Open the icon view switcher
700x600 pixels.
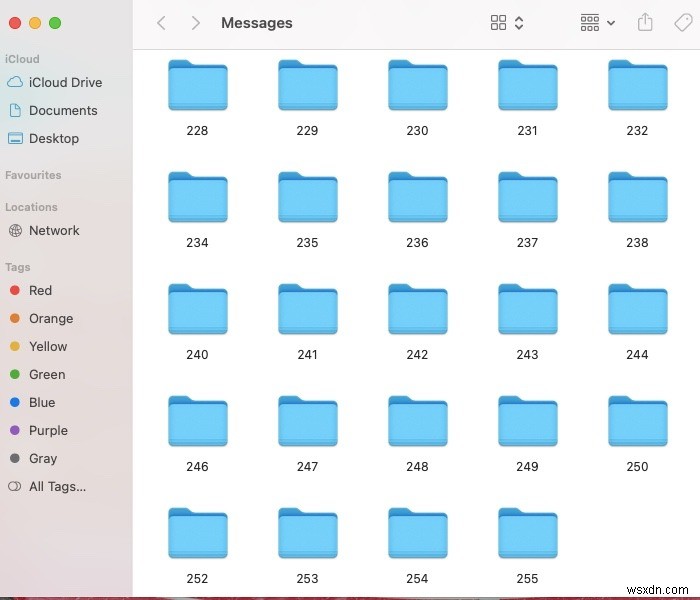click(507, 23)
